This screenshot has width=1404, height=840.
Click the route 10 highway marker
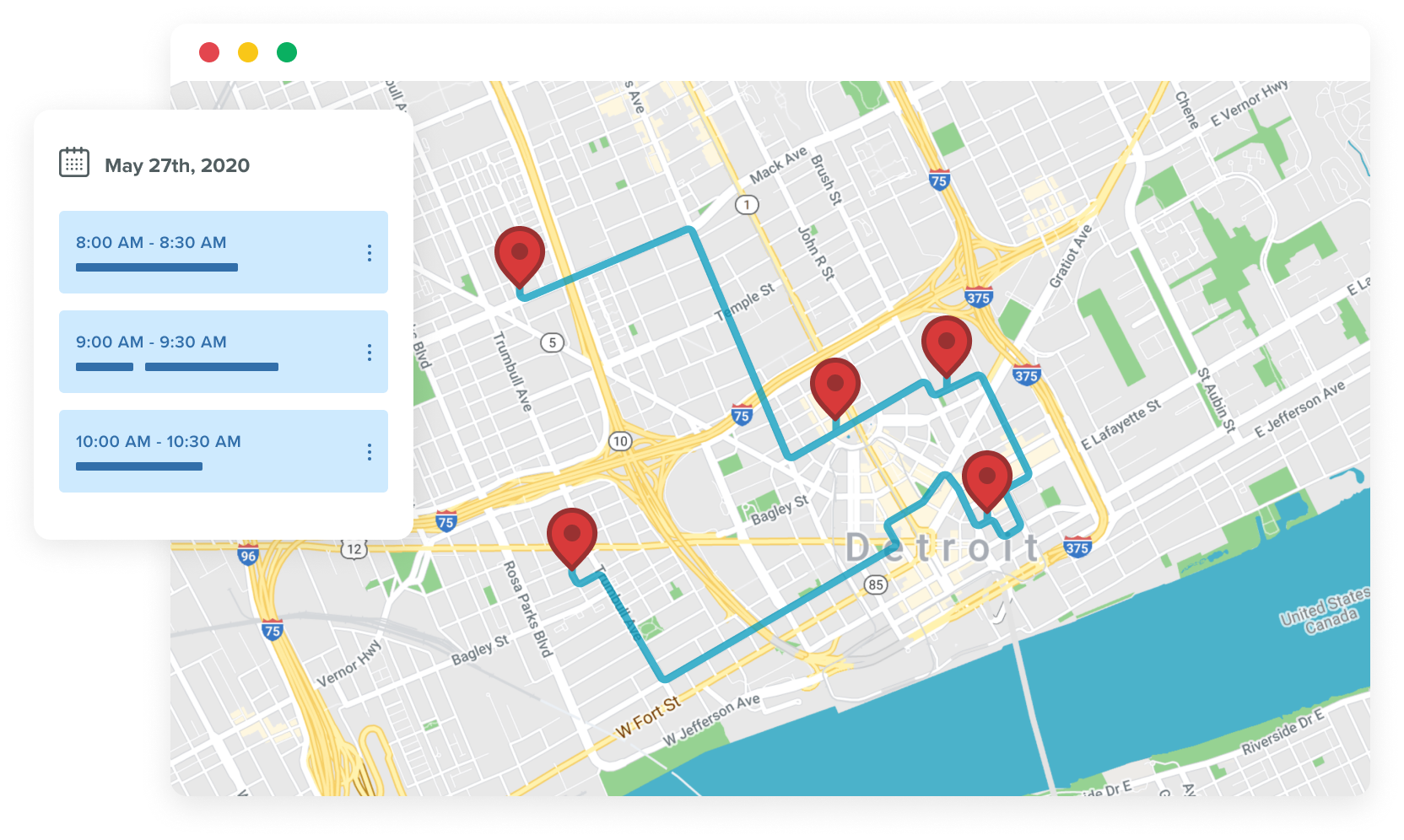coord(620,441)
